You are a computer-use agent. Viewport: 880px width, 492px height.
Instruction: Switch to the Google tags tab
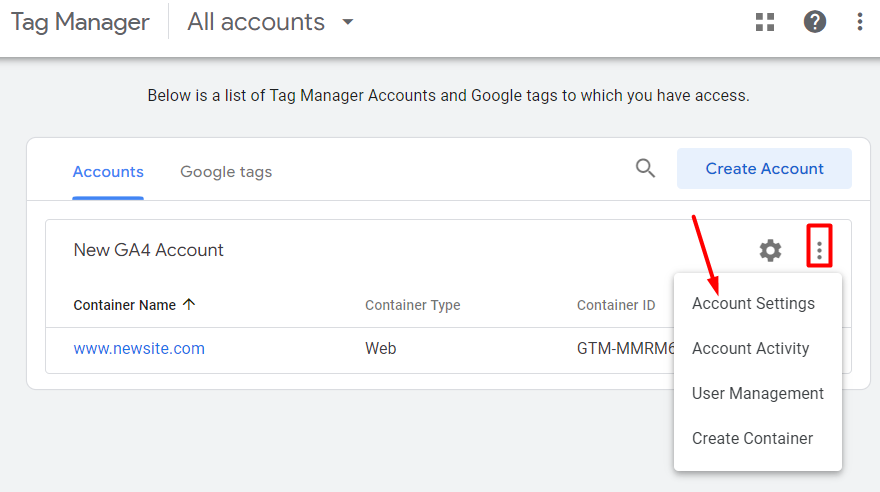226,172
